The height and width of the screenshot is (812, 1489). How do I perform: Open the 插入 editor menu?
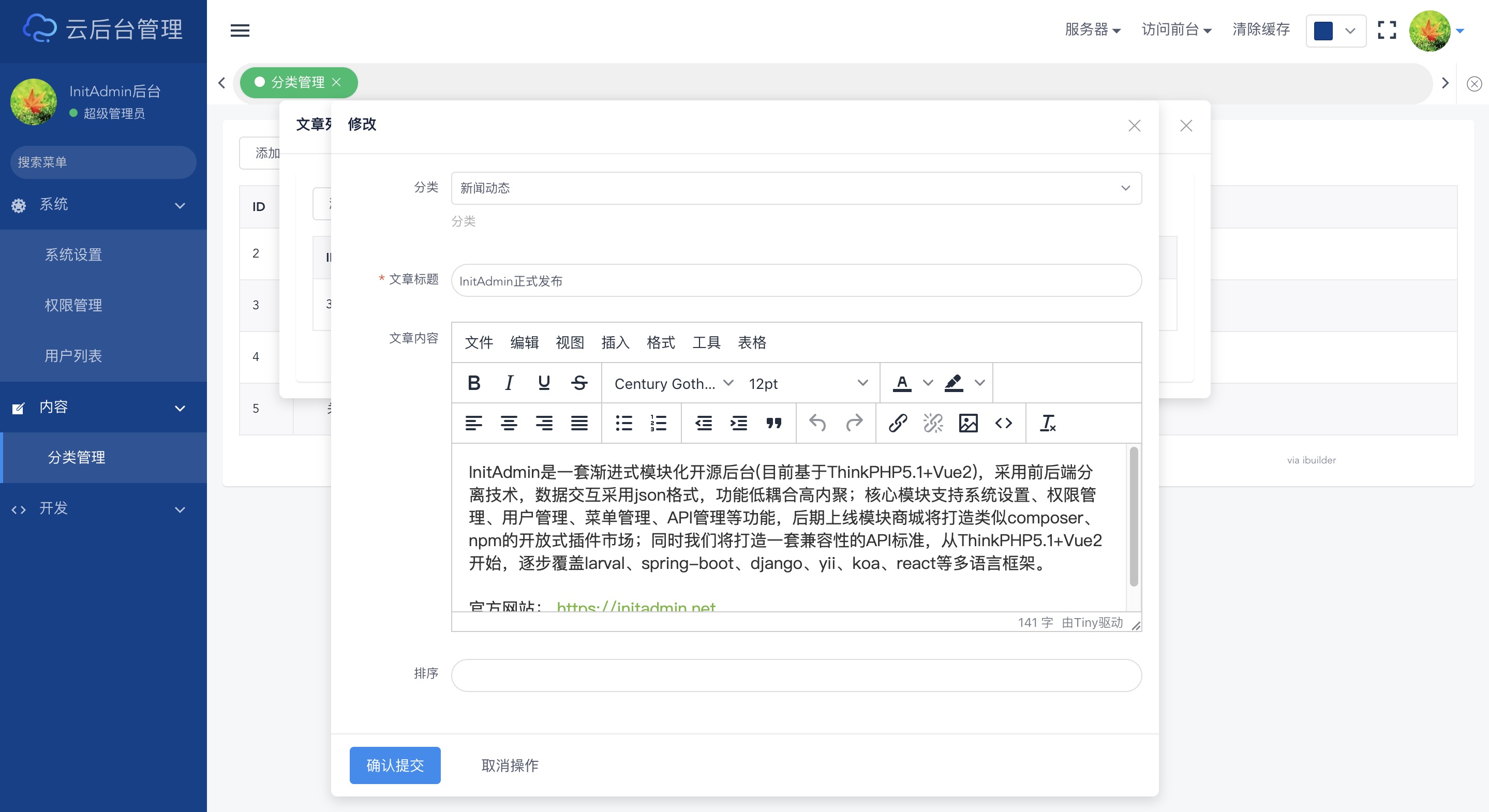pyautogui.click(x=615, y=343)
